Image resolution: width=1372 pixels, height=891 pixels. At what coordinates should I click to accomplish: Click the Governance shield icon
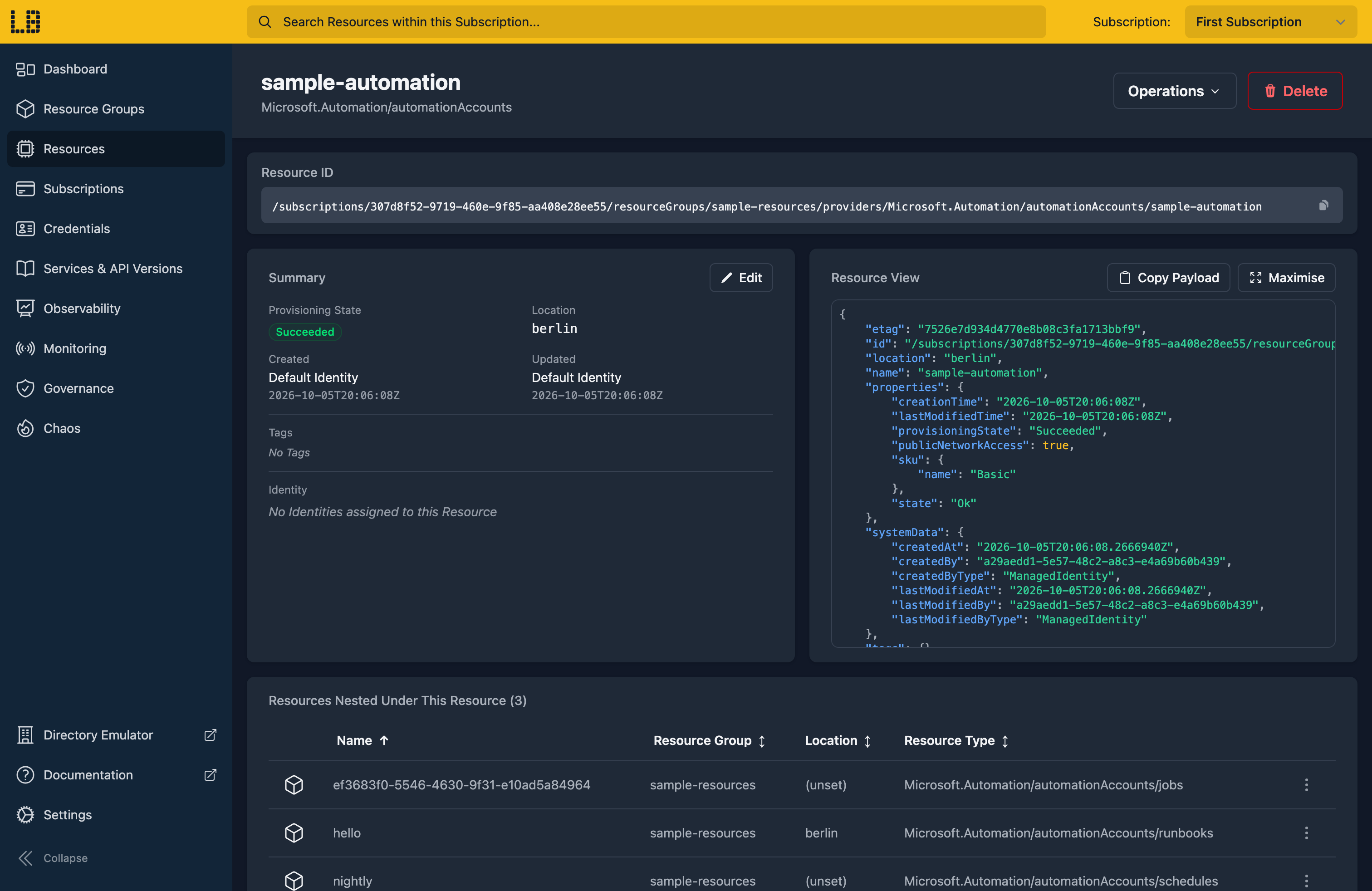(x=25, y=388)
